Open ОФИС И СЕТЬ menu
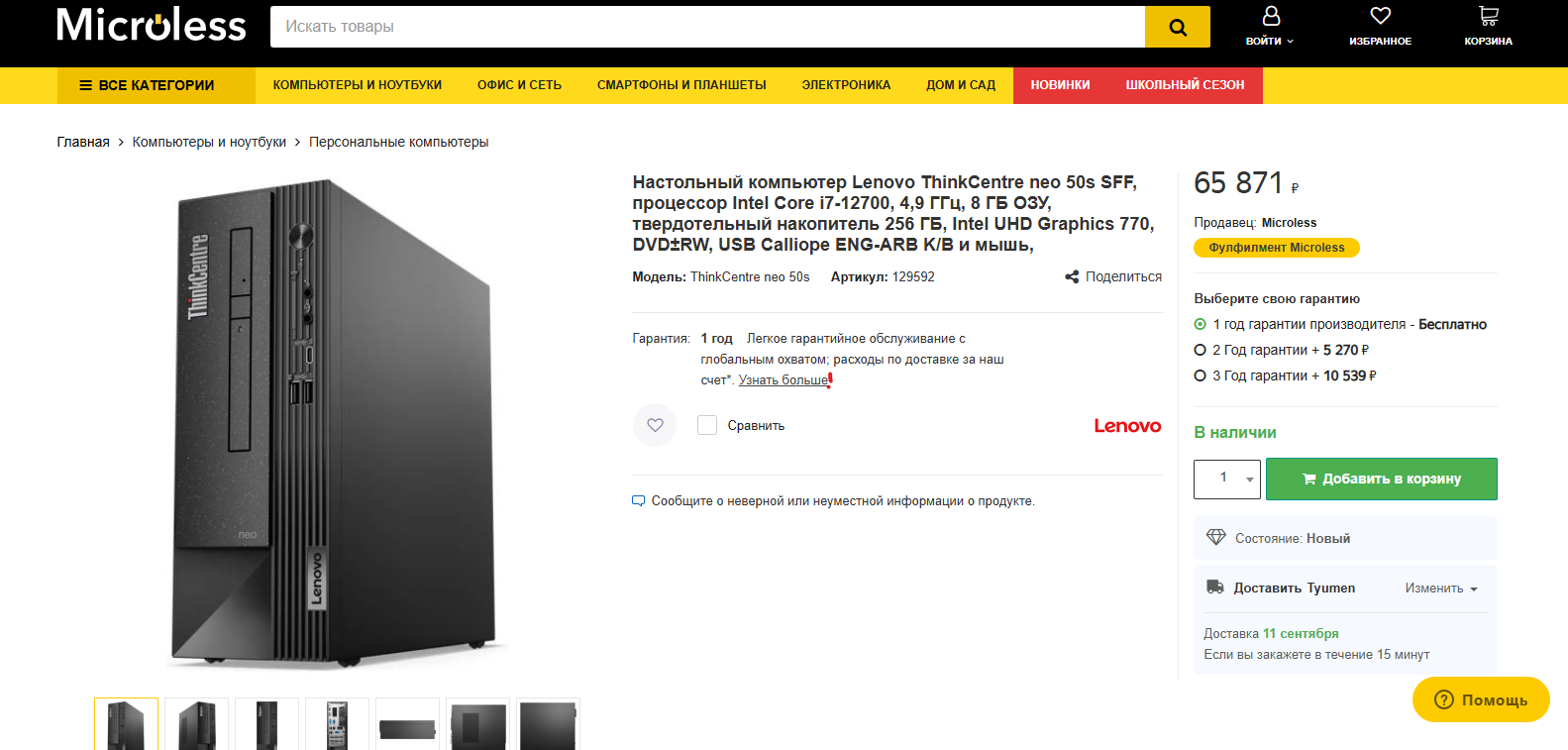 pos(519,85)
